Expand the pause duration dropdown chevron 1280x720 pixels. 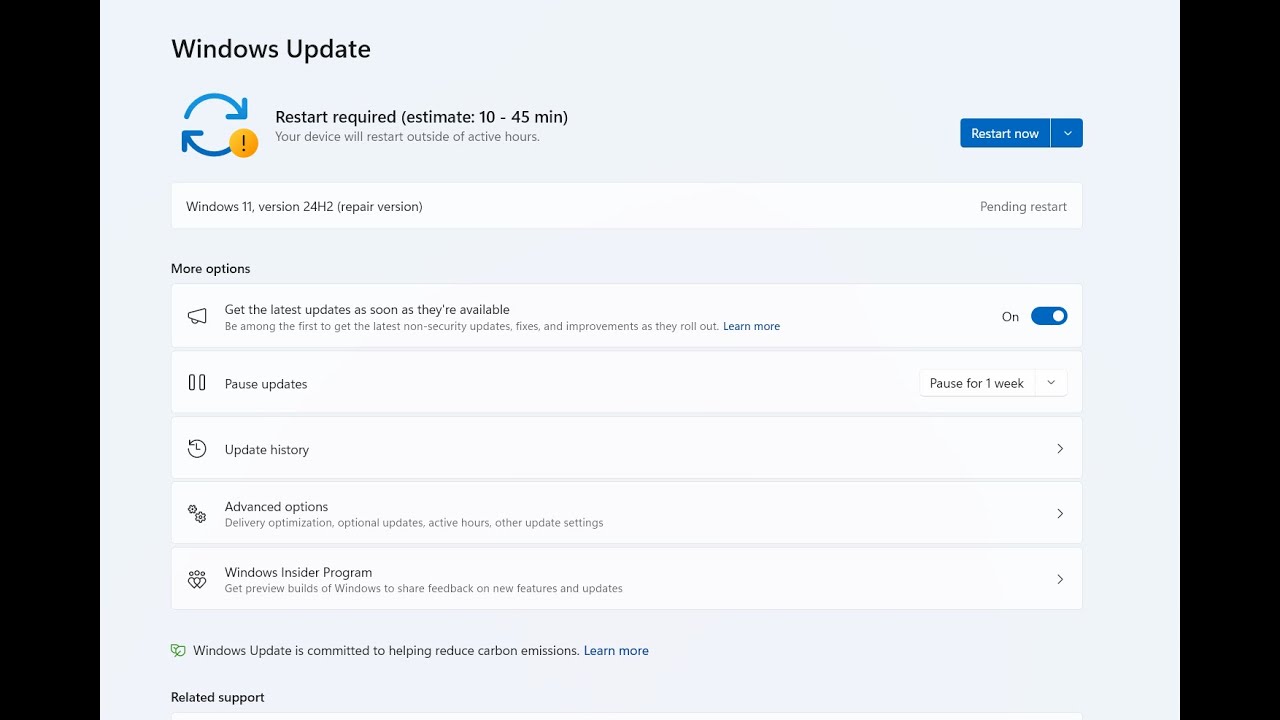click(1051, 383)
